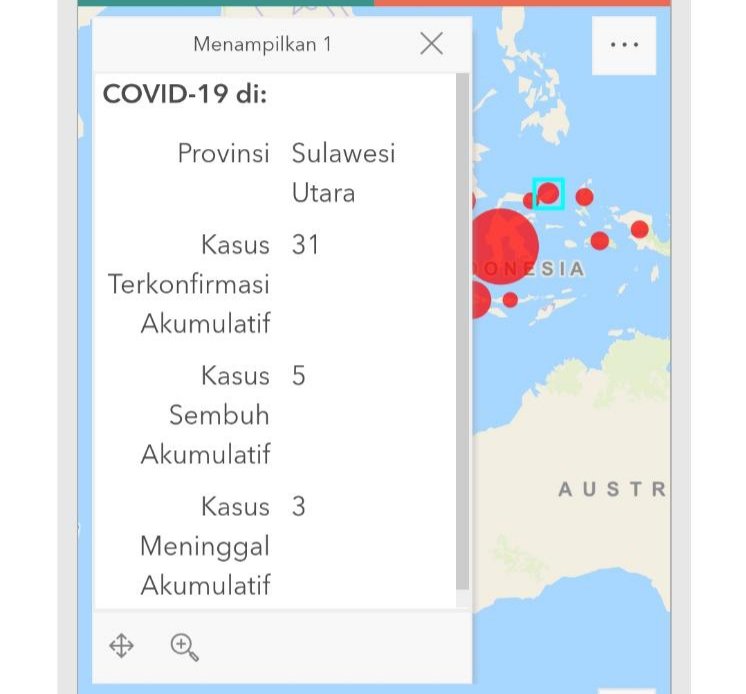Click small red marker below the largest circle

pyautogui.click(x=510, y=299)
